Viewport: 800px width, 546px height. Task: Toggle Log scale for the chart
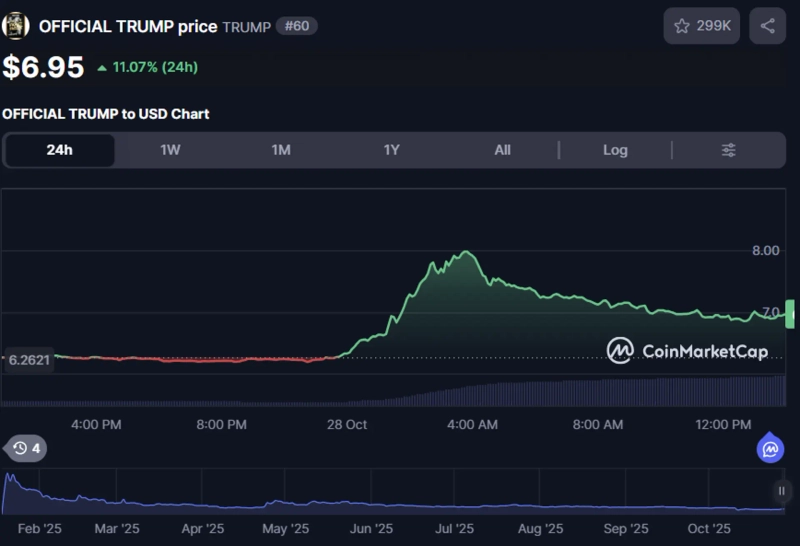tap(615, 150)
